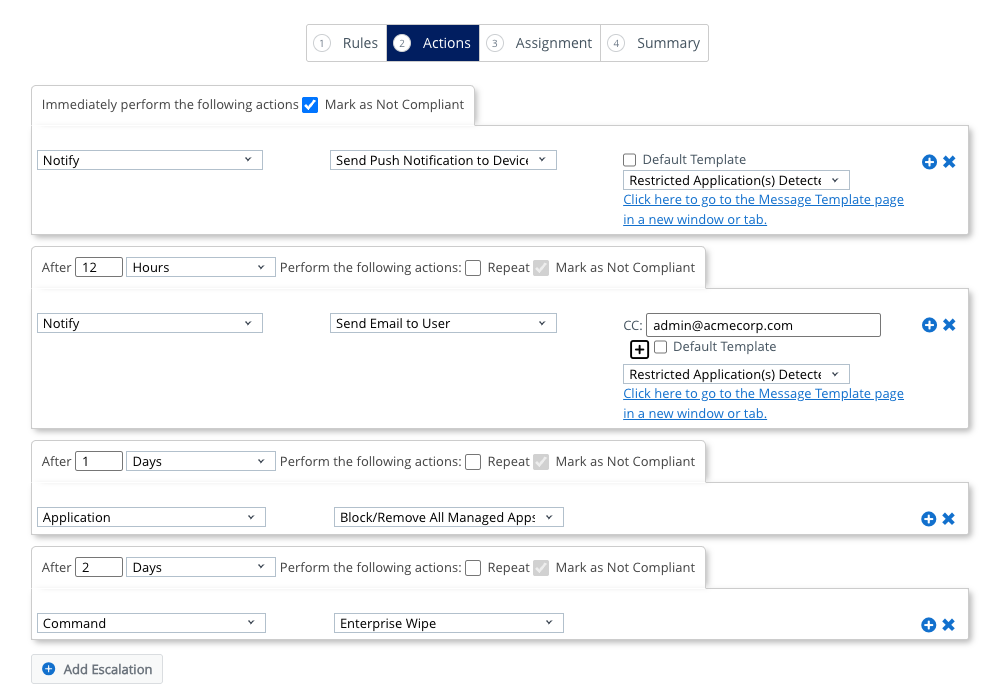Enable Repeat for the 12 Hours escalation
1006x695 pixels.
[473, 268]
